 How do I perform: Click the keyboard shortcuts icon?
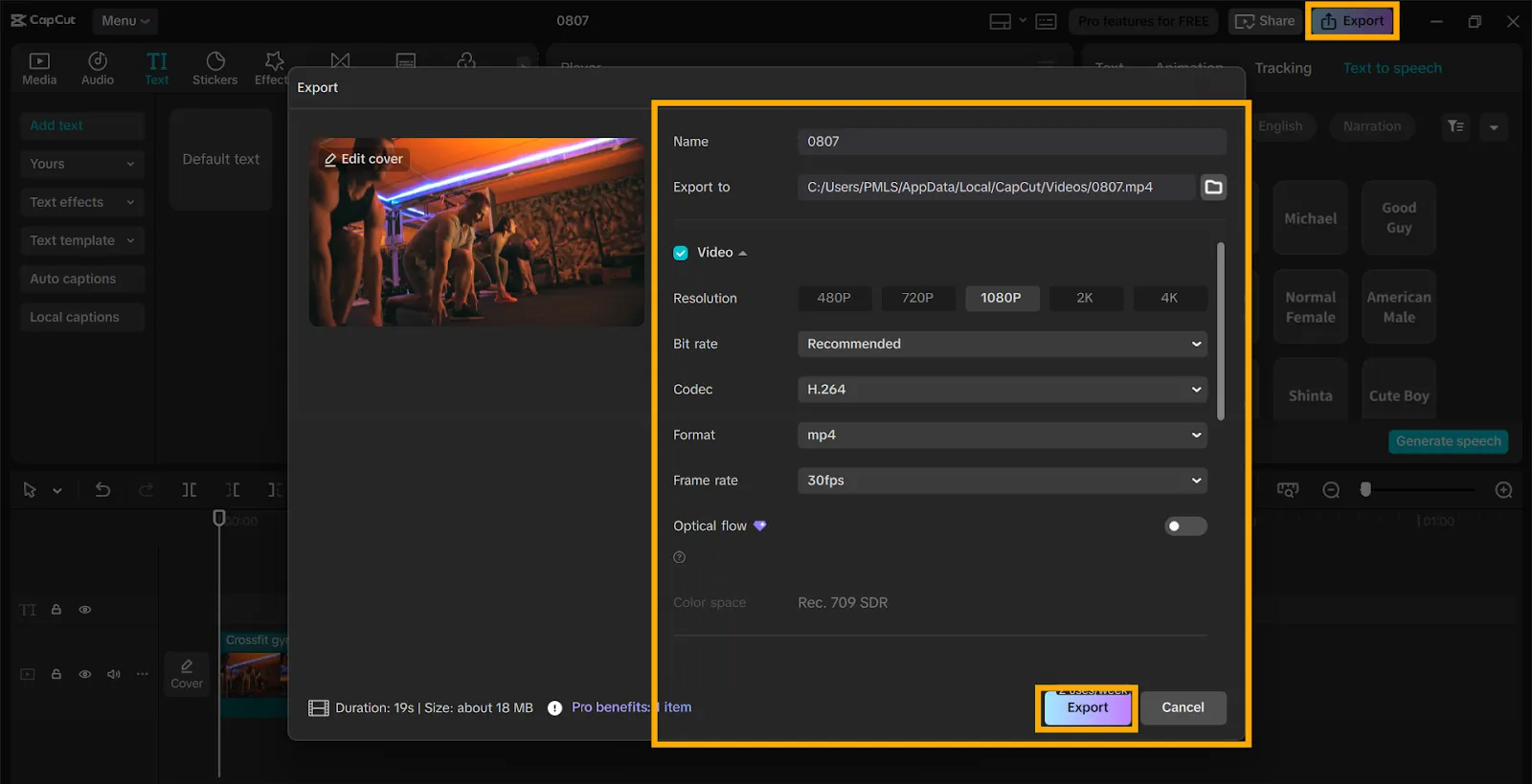[1047, 21]
